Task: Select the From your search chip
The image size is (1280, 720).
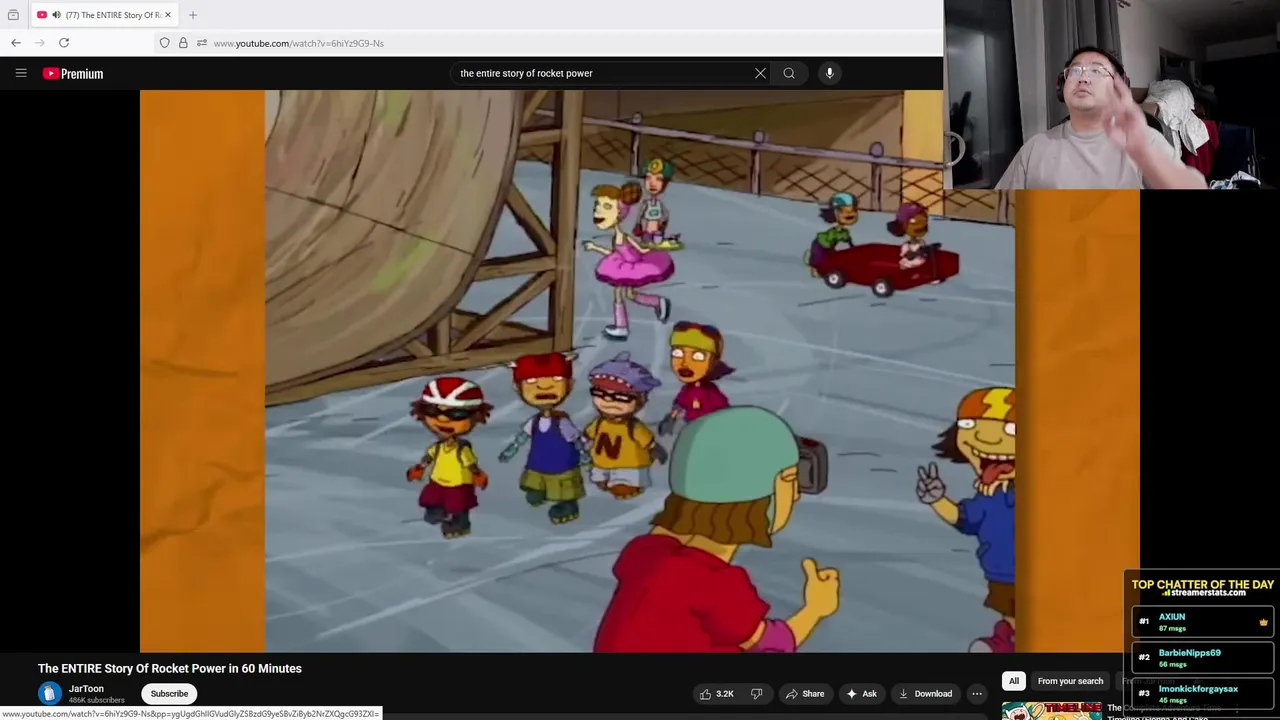Action: [x=1070, y=681]
